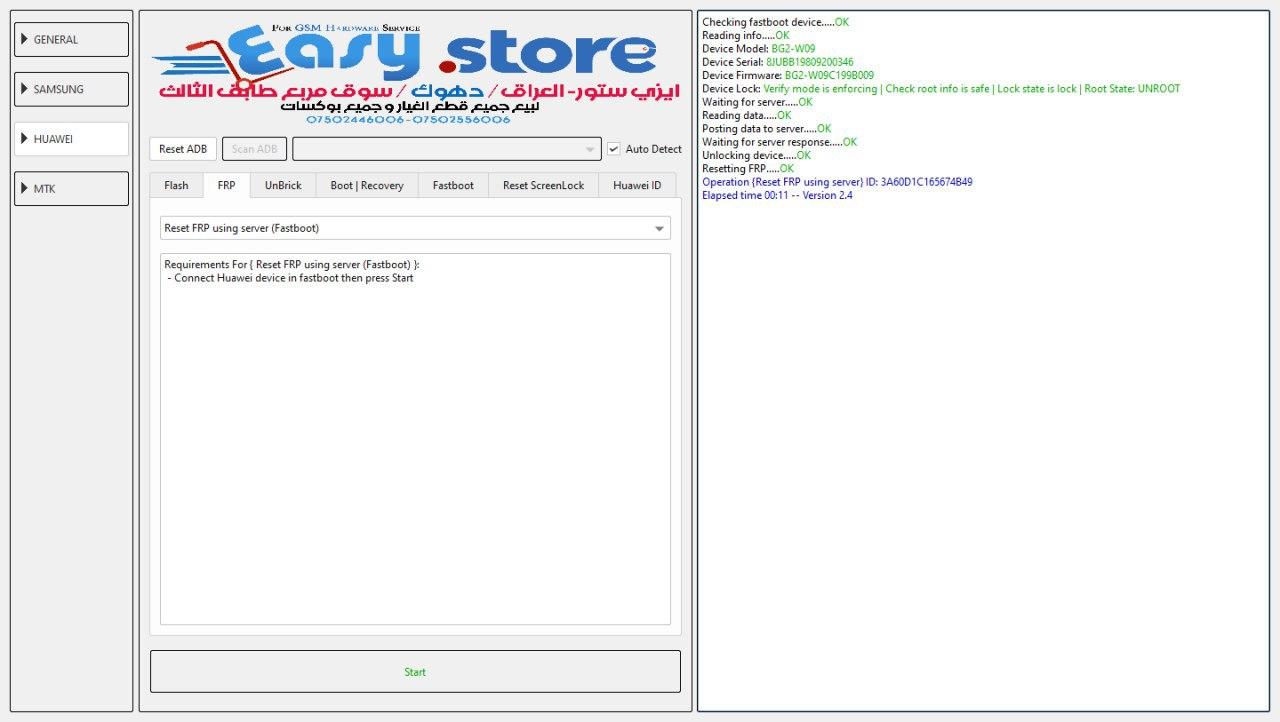
Task: Open the Huawei ID tab
Action: (637, 185)
